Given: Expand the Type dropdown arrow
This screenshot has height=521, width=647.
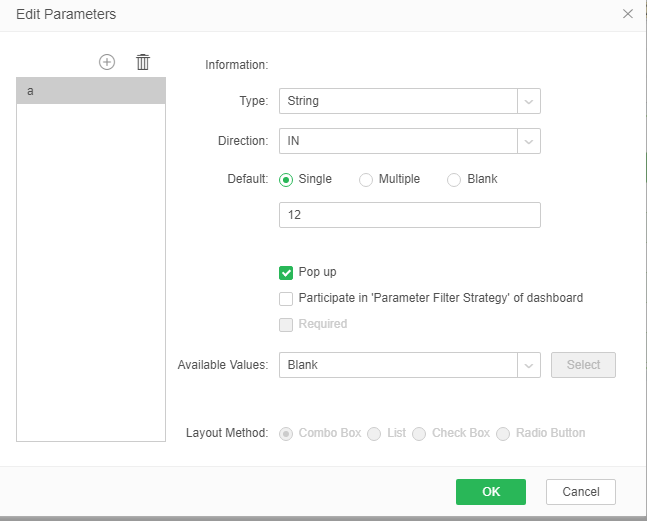Looking at the screenshot, I should 529,101.
